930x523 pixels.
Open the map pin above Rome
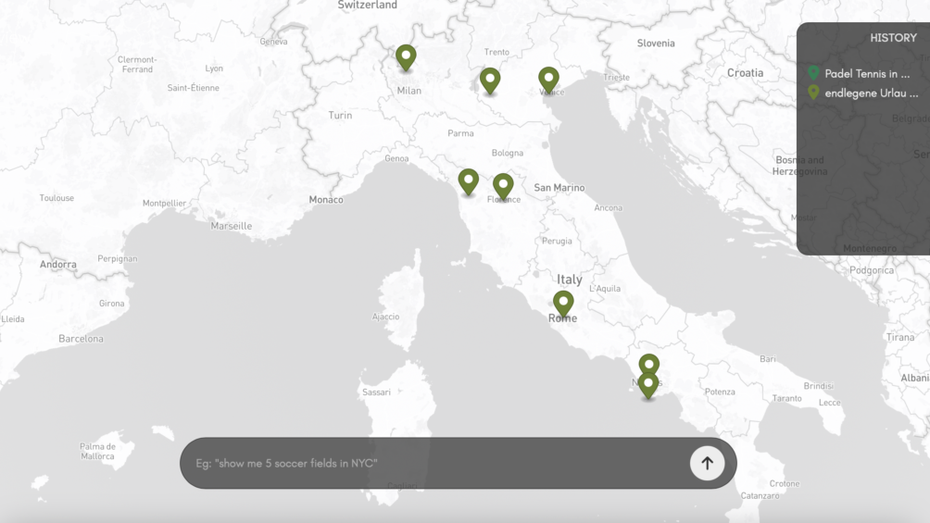[x=563, y=302]
